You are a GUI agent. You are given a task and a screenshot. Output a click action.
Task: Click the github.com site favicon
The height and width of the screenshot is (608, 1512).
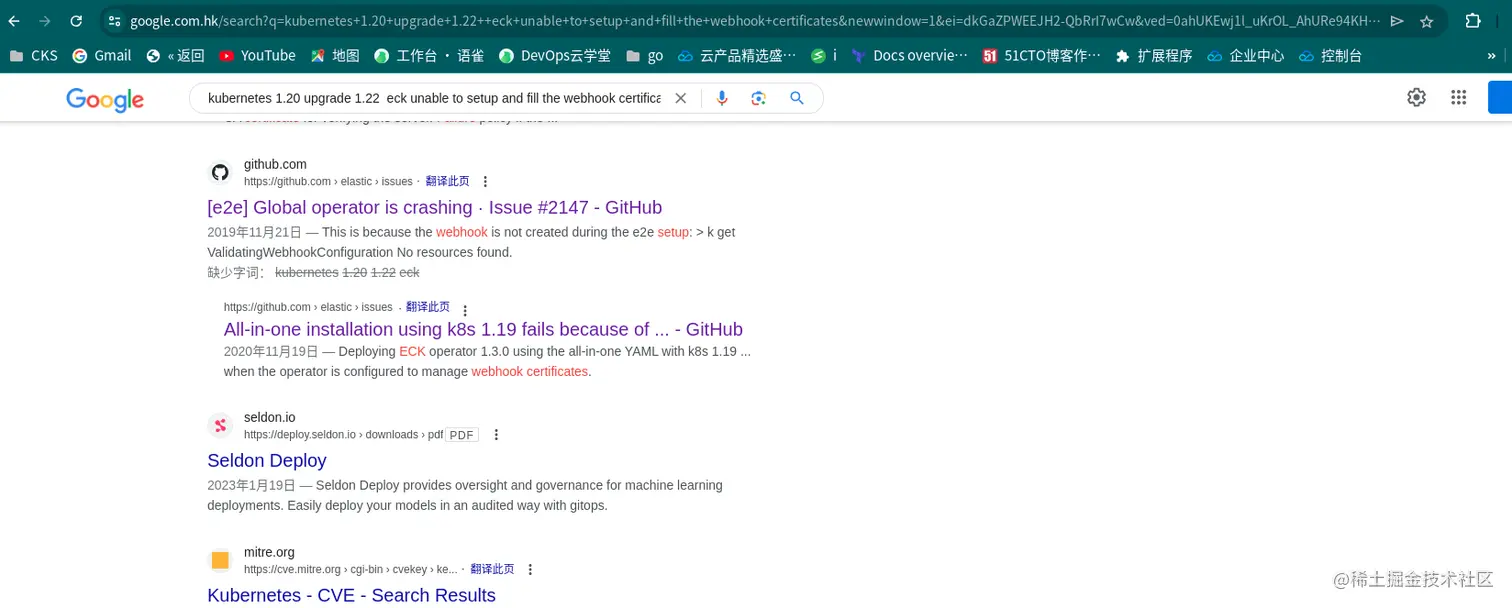coord(220,172)
